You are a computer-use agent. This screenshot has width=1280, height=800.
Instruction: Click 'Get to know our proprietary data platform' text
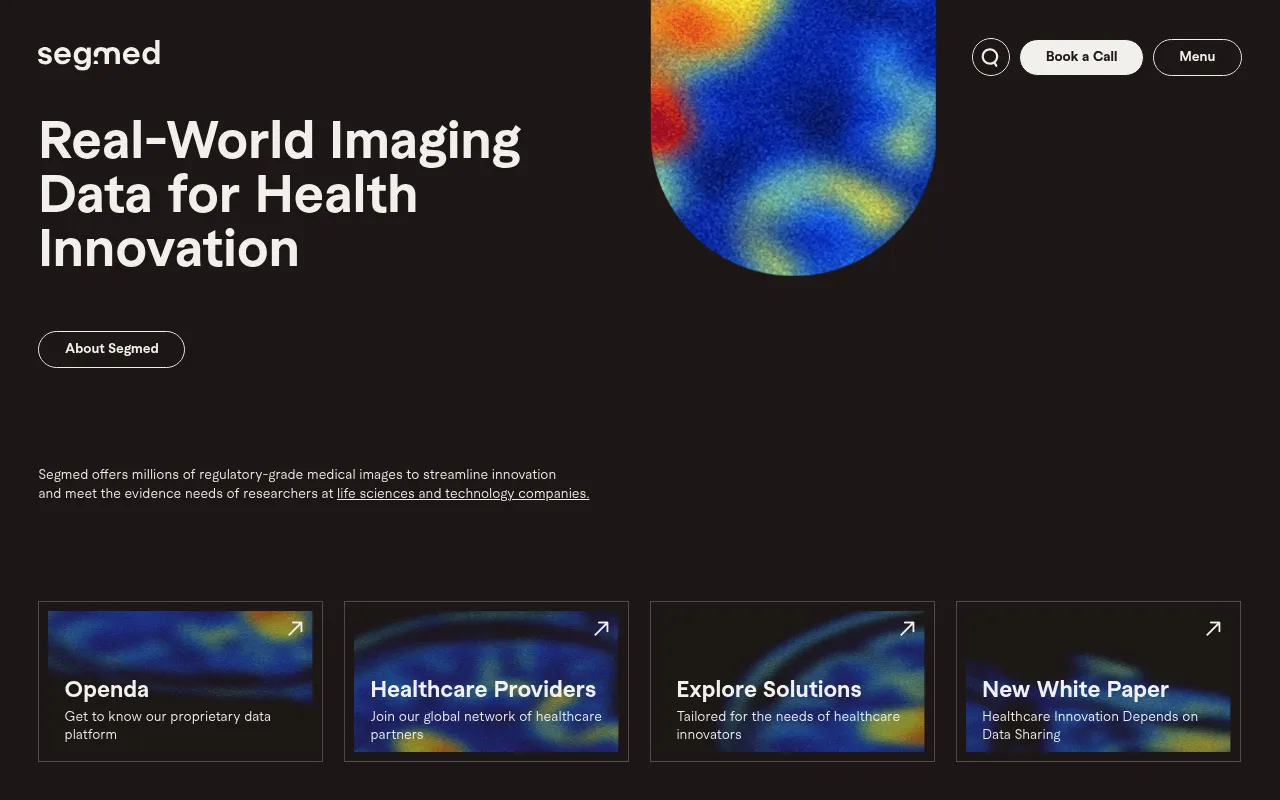(168, 725)
